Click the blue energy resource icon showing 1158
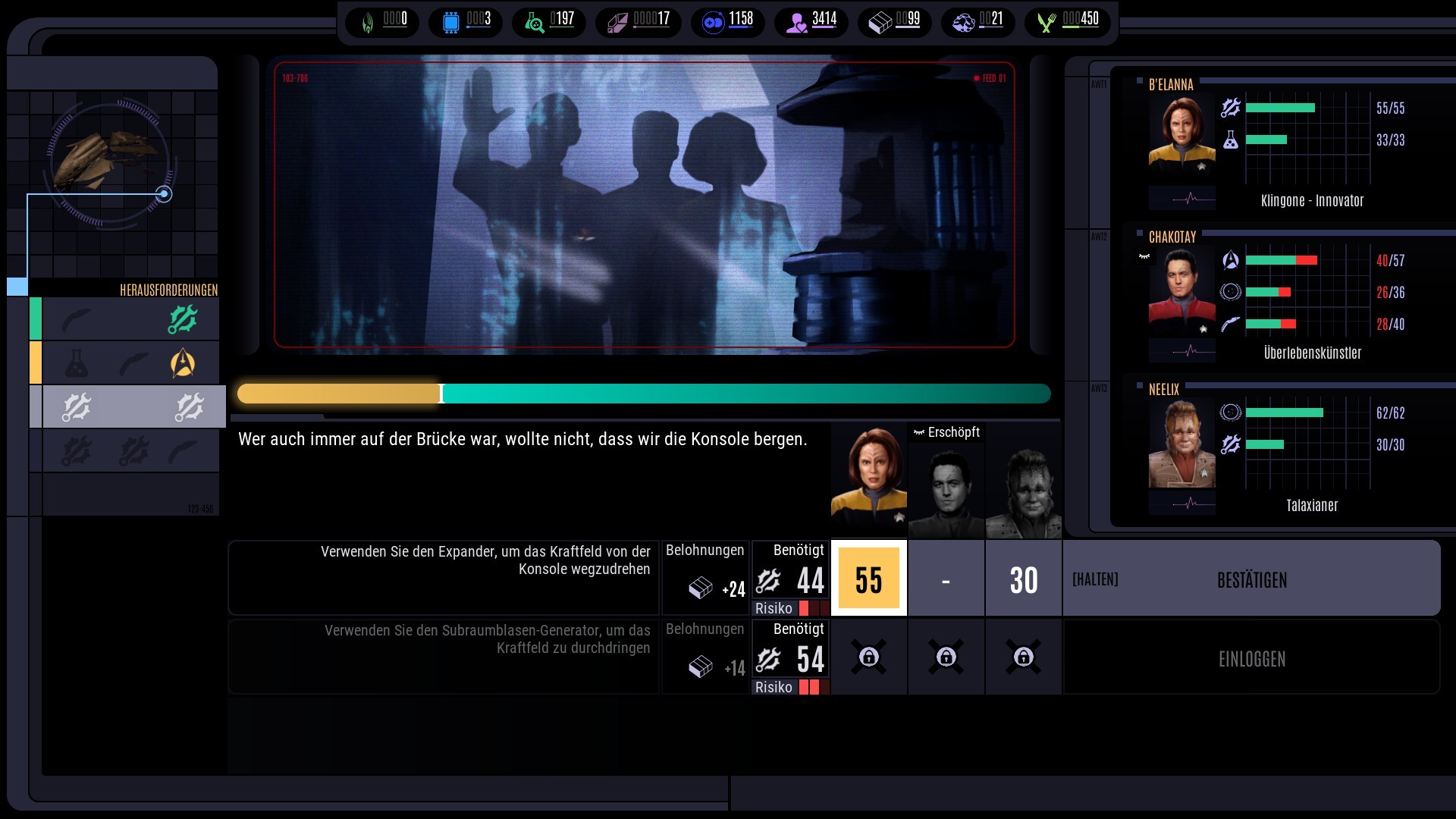This screenshot has width=1456, height=819. 714,22
